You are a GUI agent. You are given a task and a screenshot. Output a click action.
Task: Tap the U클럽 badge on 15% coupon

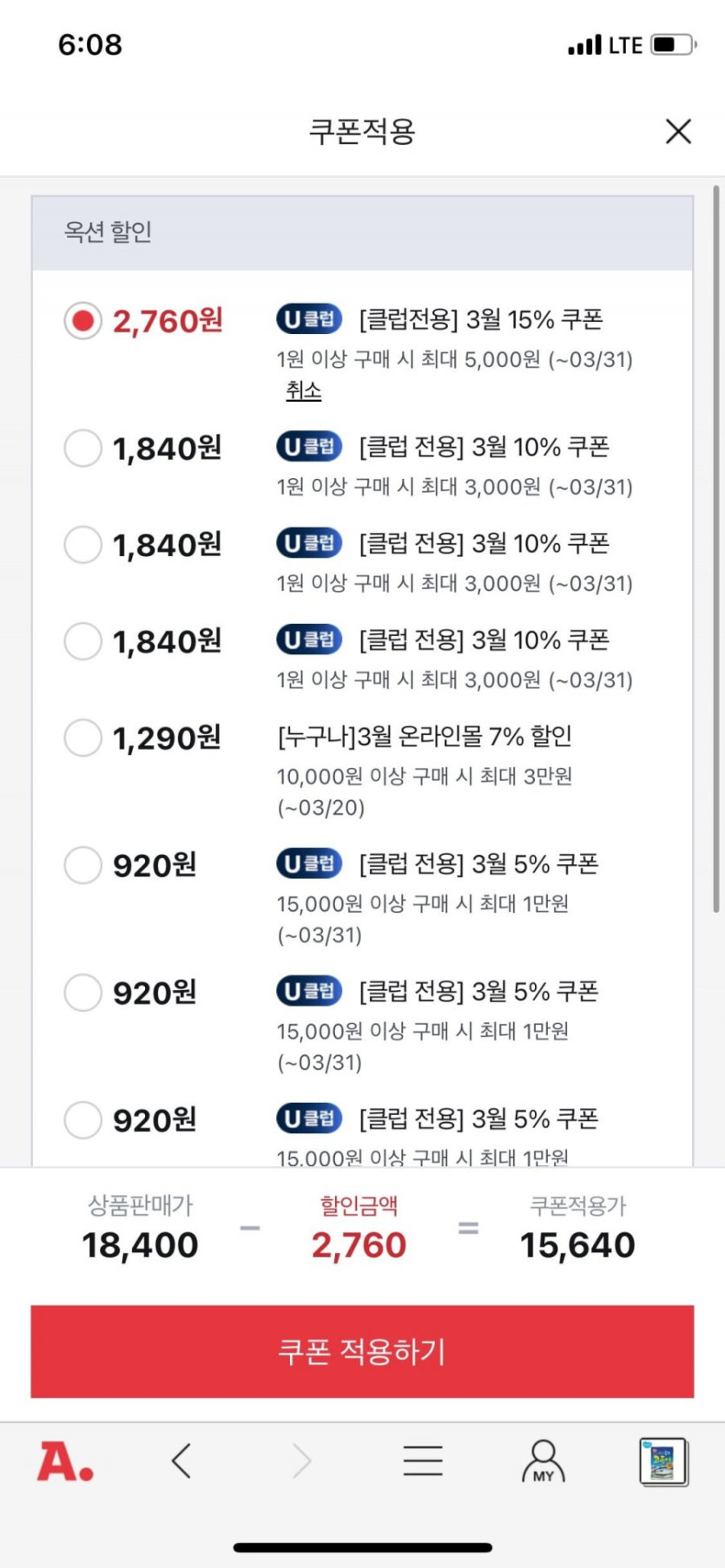pyautogui.click(x=309, y=319)
